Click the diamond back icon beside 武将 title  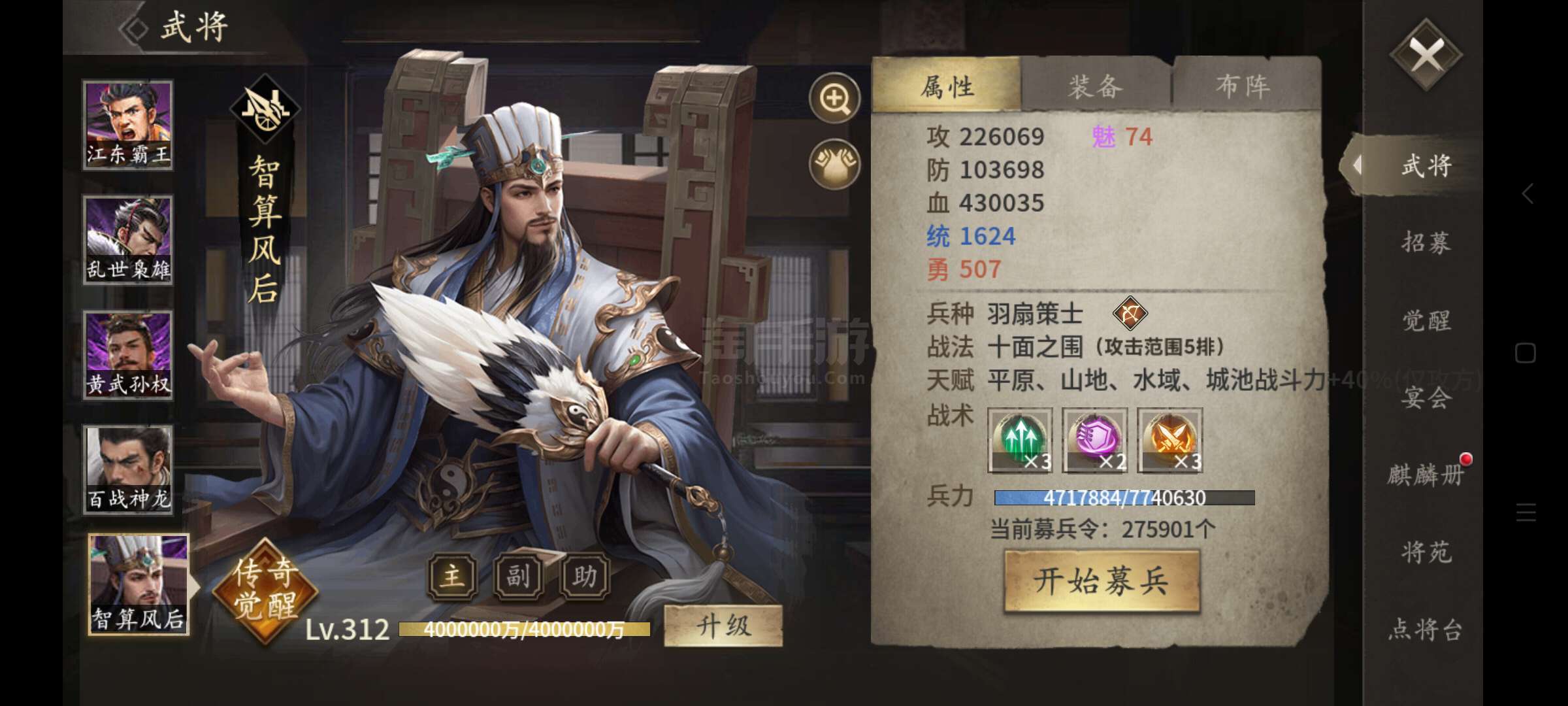pos(136,29)
